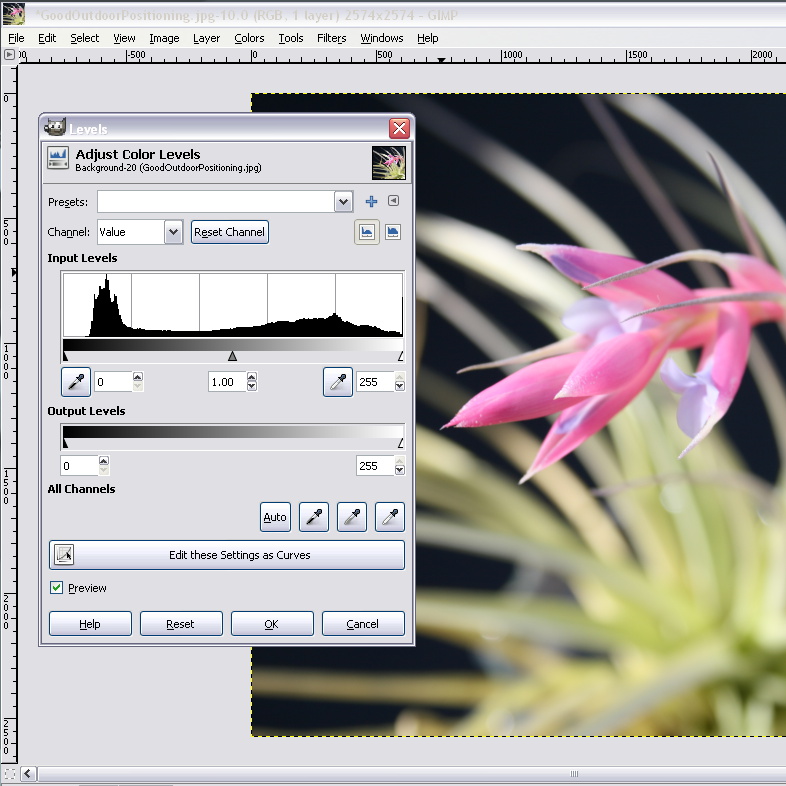
Task: Open the Select menu
Action: click(84, 38)
